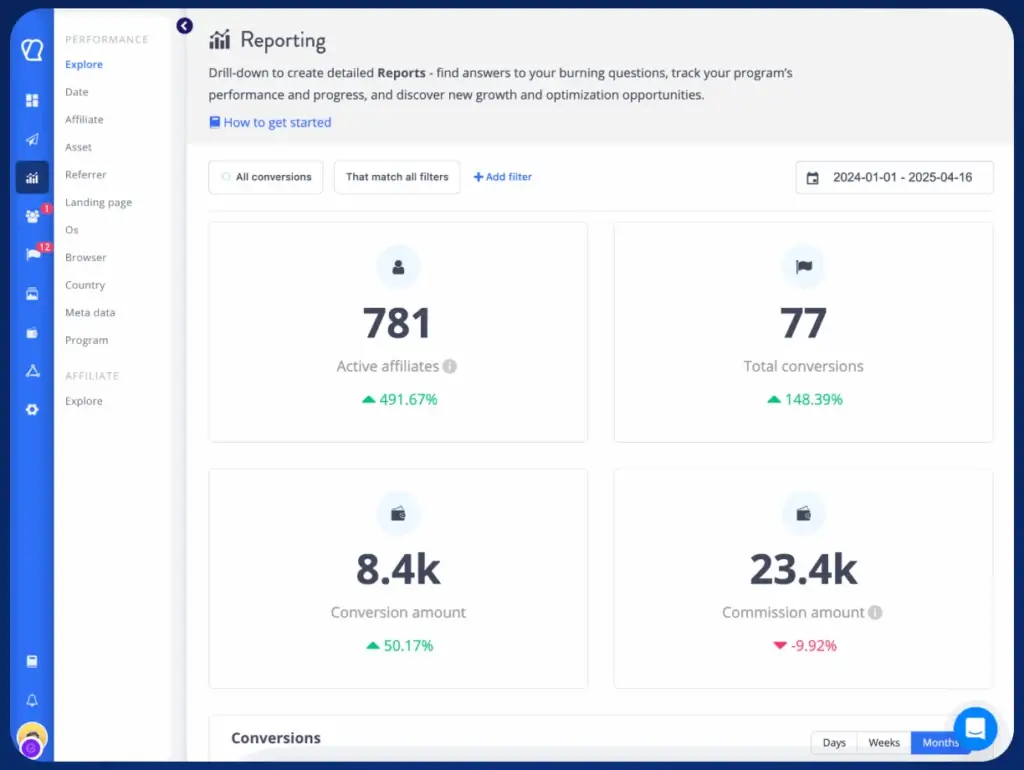Viewport: 1024px width, 770px height.
Task: Open the dashboard grid icon in sidebar
Action: [x=32, y=100]
